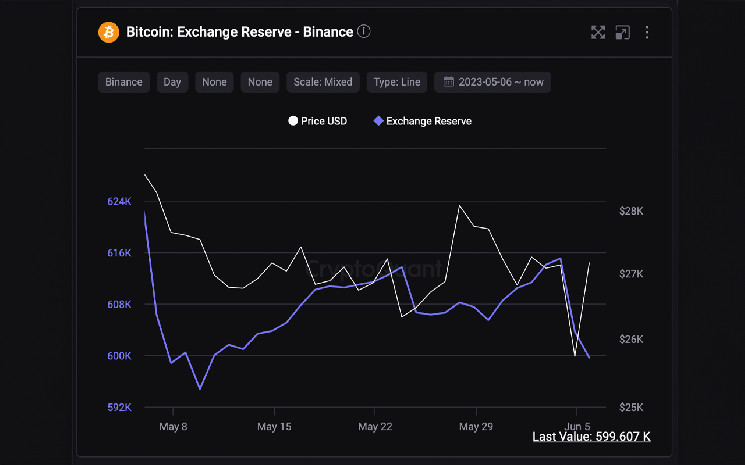Click the orange Bitcoin logo icon
The height and width of the screenshot is (465, 745).
point(107,32)
